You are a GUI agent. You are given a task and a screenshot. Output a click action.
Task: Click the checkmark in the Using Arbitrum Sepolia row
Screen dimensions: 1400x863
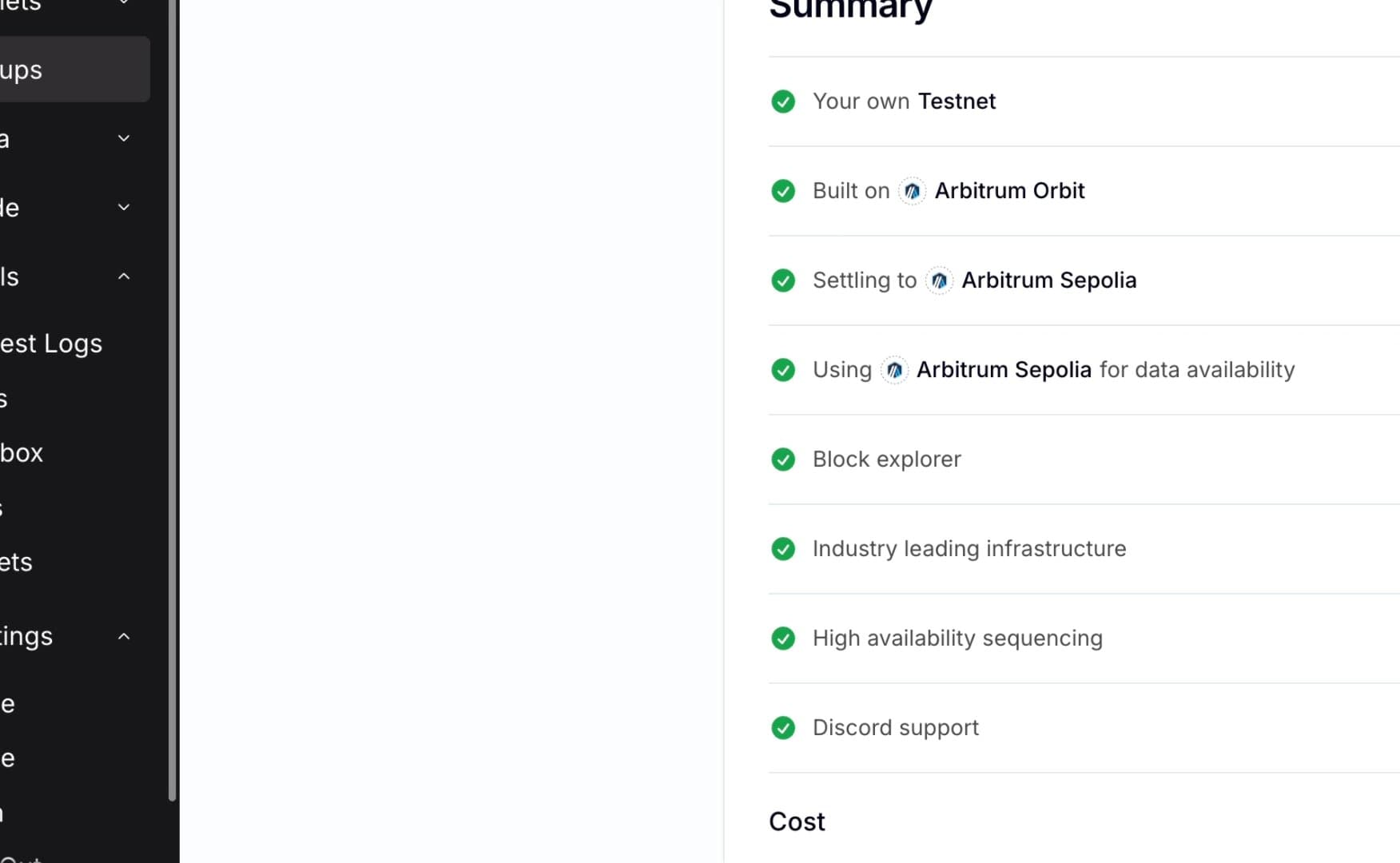coord(783,370)
